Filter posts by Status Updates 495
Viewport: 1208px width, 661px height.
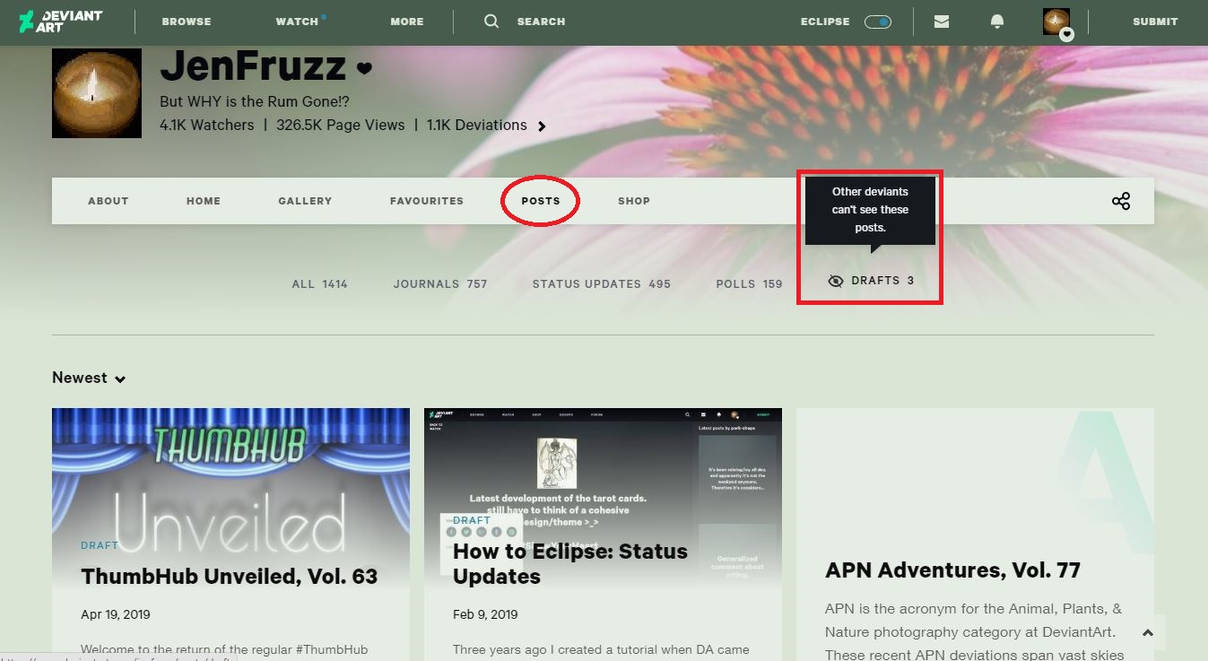coord(601,284)
